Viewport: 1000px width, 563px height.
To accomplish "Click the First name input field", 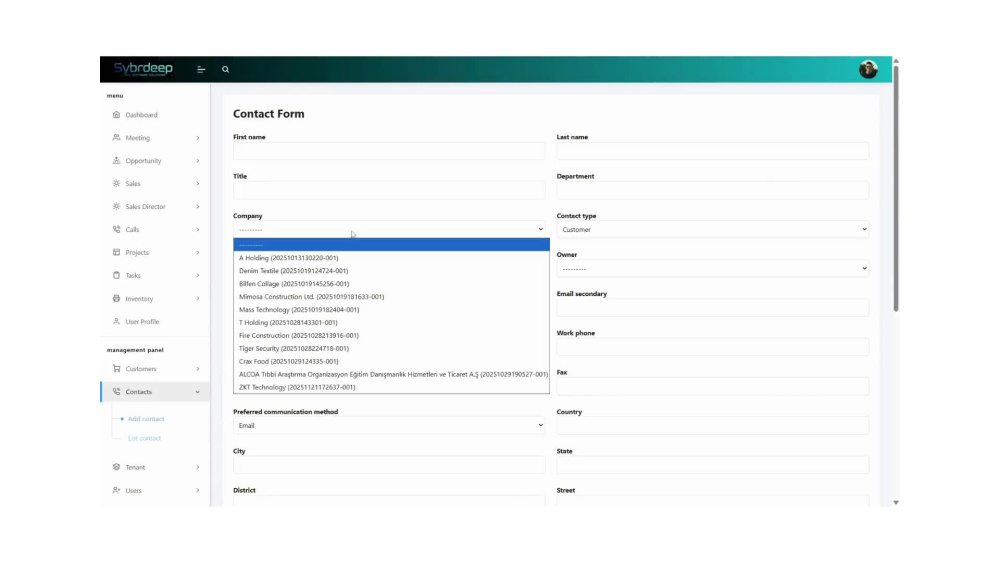I will coord(389,151).
